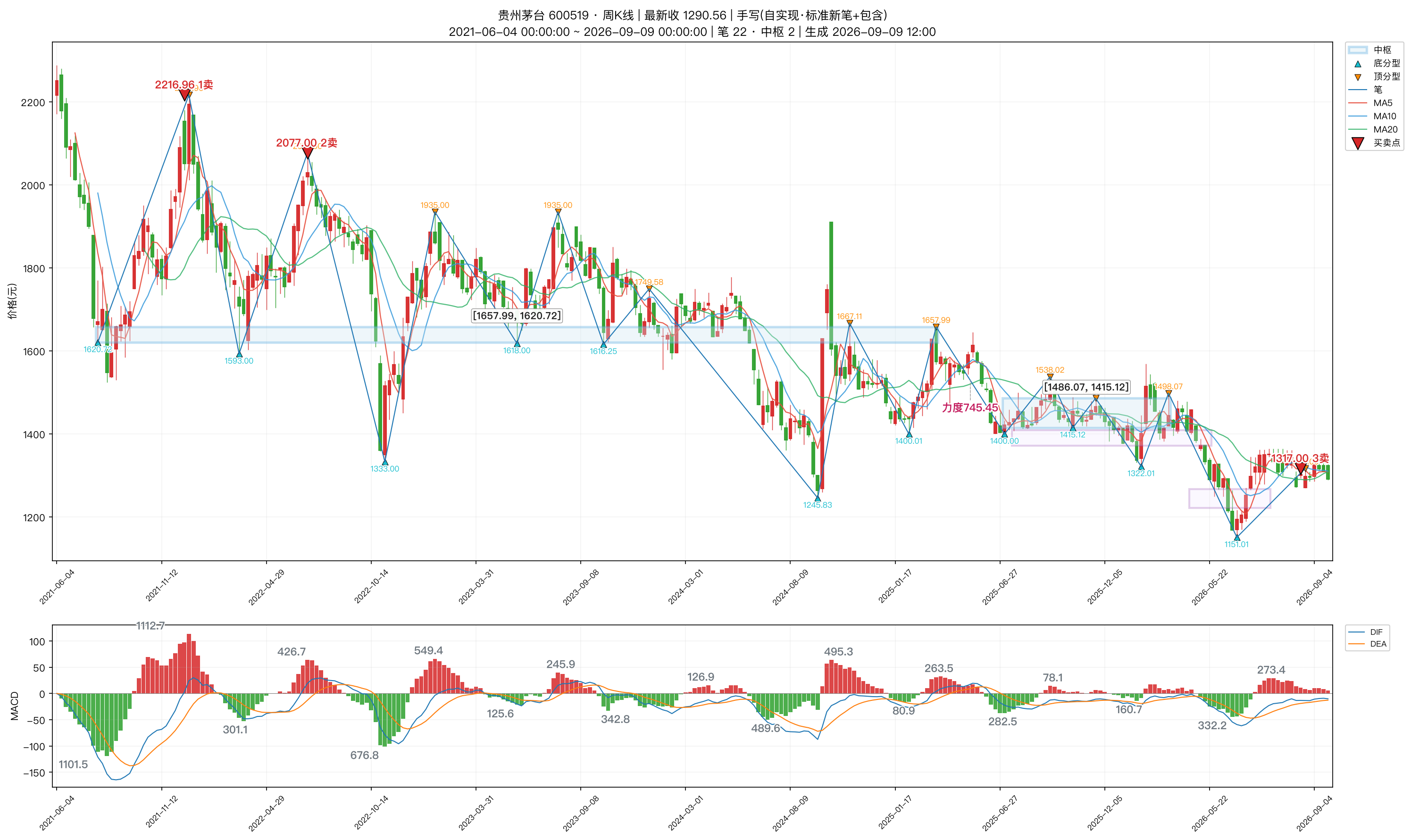This screenshot has height=840, width=1411.
Task: Click the top fractal triangle at the 1667.11 high
Action: [850, 323]
